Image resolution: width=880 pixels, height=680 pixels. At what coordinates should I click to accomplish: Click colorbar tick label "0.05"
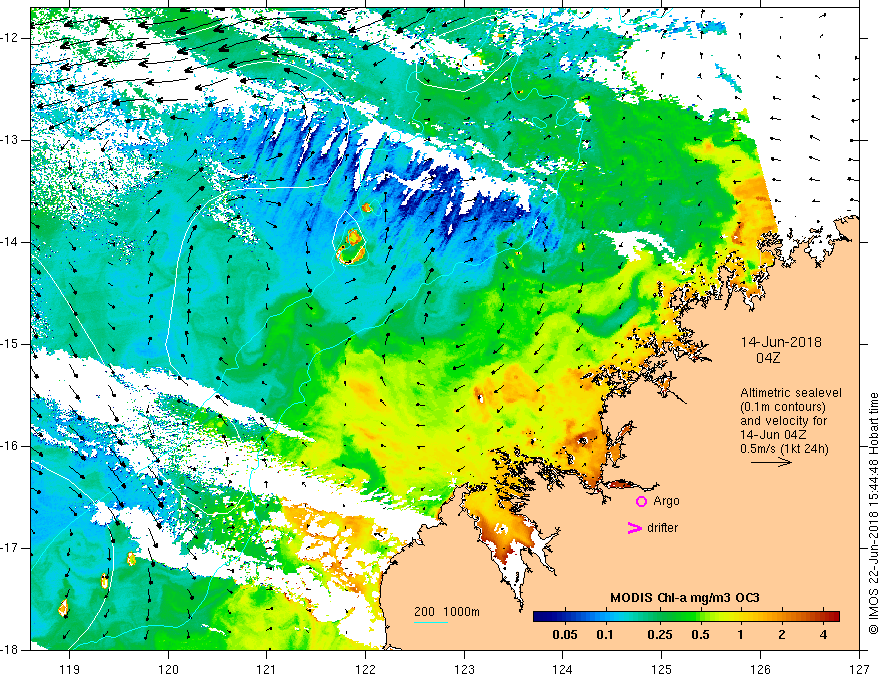[565, 635]
